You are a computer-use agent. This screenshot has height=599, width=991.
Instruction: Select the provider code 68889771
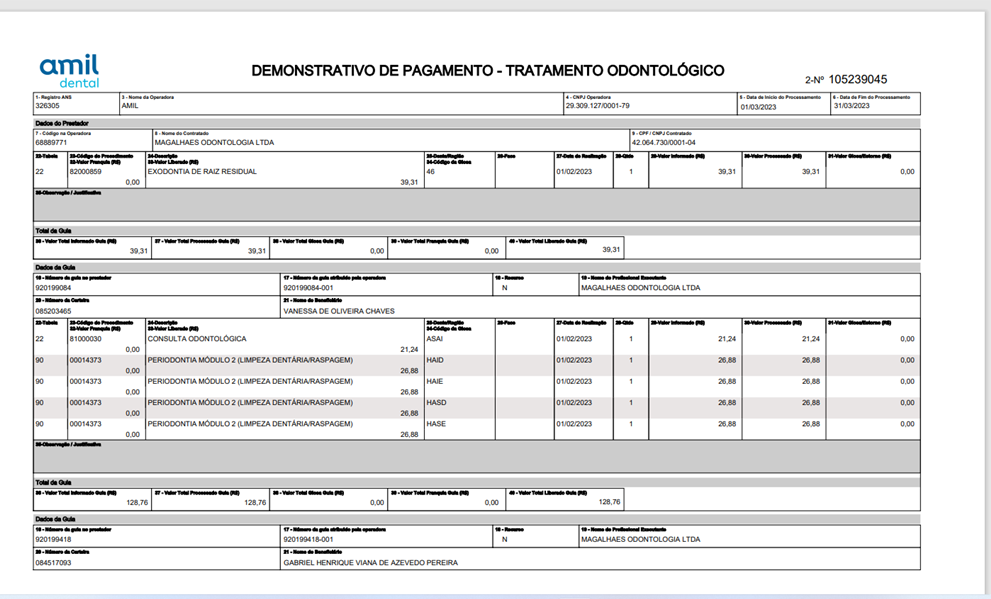(x=52, y=143)
